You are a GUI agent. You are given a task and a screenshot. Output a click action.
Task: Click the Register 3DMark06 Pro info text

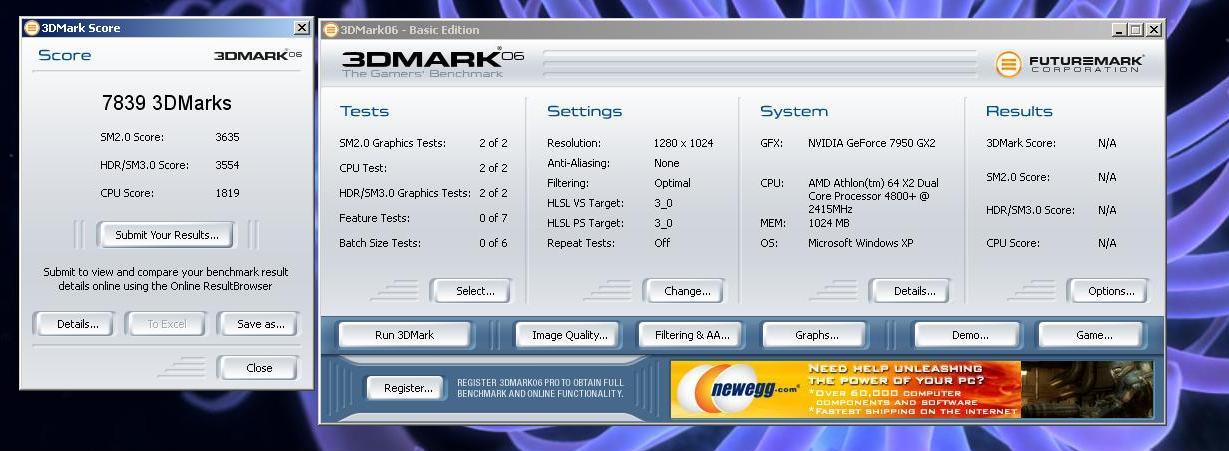click(x=540, y=388)
